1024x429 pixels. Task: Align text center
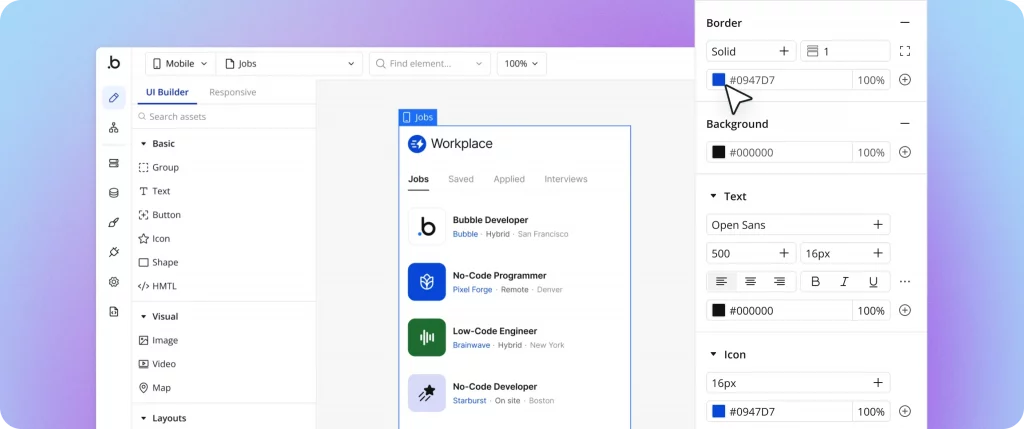[750, 281]
